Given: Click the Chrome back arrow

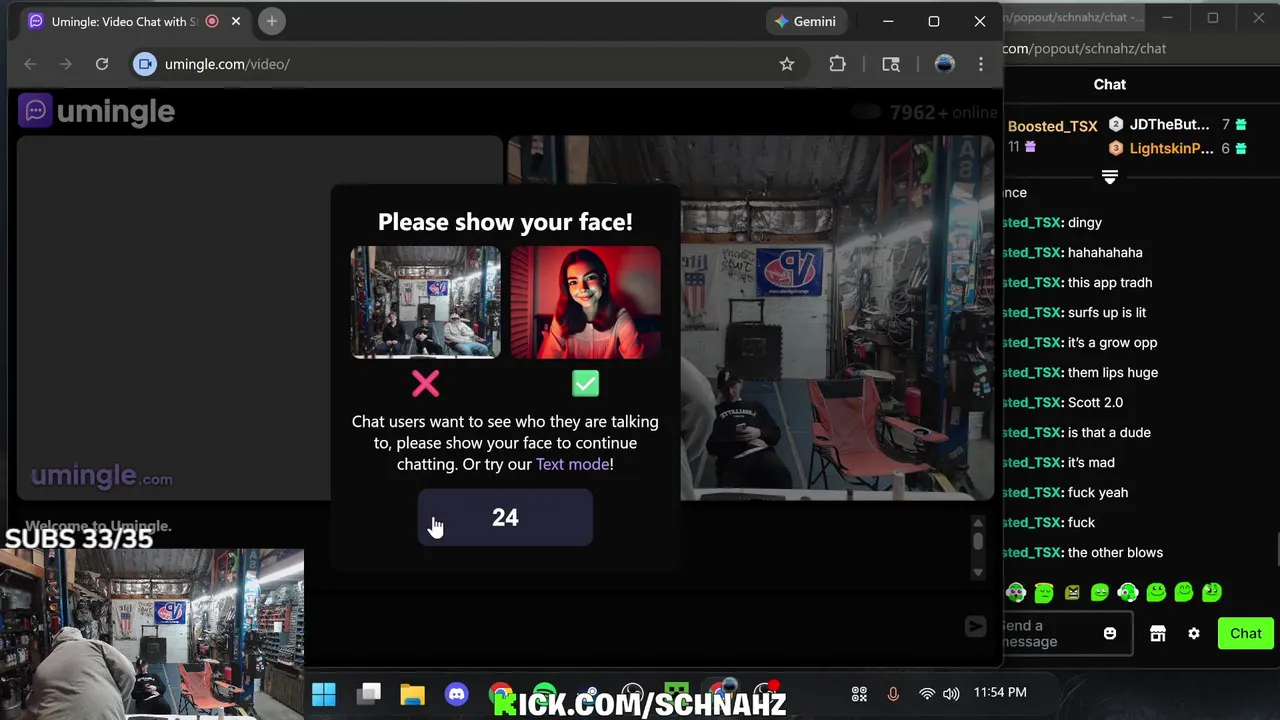Looking at the screenshot, I should tap(30, 64).
